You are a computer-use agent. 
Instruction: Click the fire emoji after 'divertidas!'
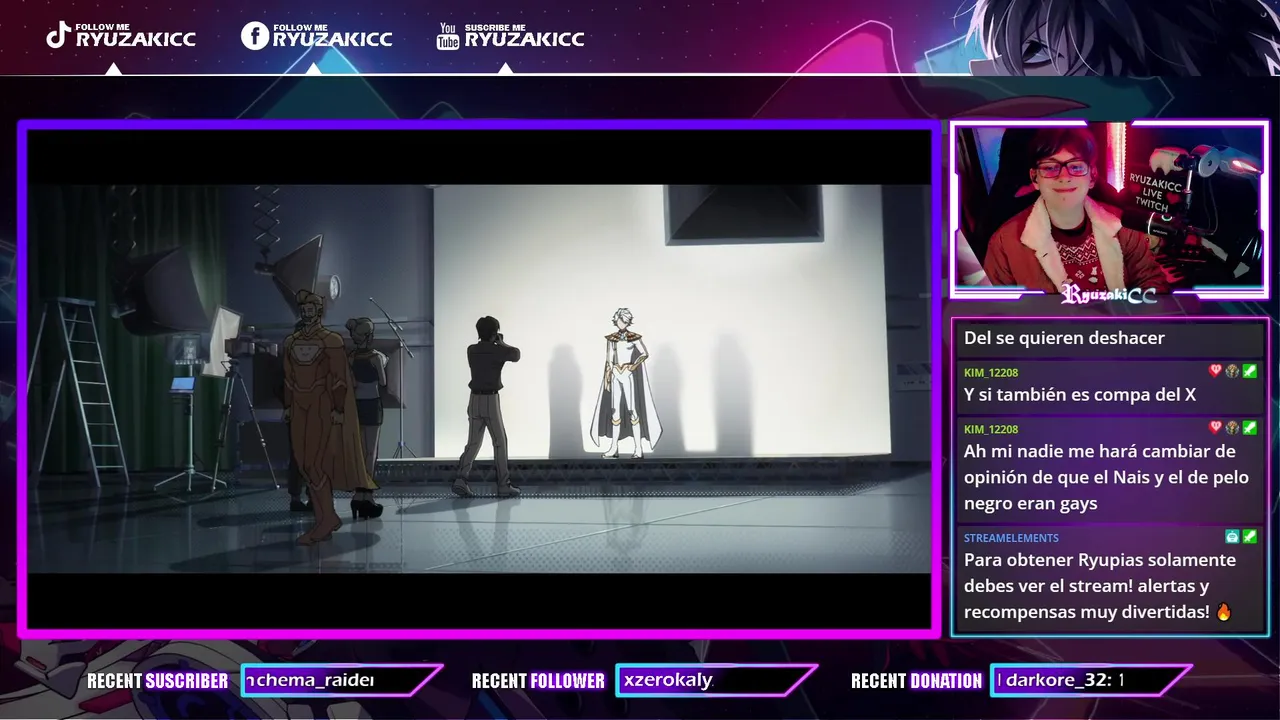(1224, 611)
